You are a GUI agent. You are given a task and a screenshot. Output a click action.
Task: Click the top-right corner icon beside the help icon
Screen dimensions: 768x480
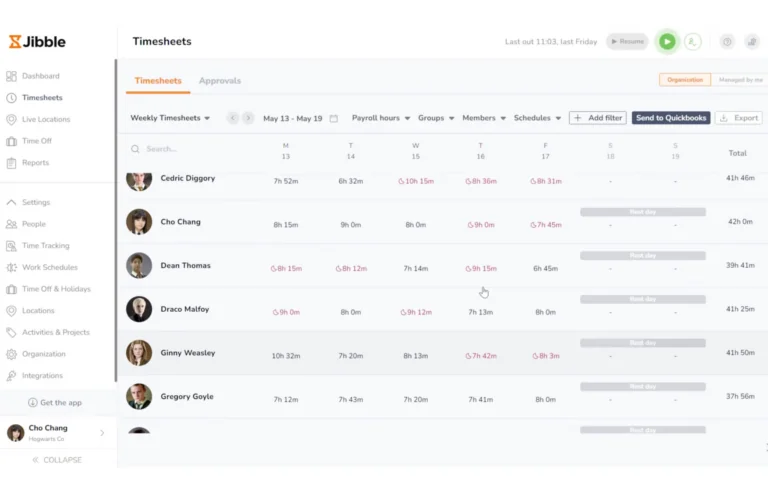coord(752,42)
